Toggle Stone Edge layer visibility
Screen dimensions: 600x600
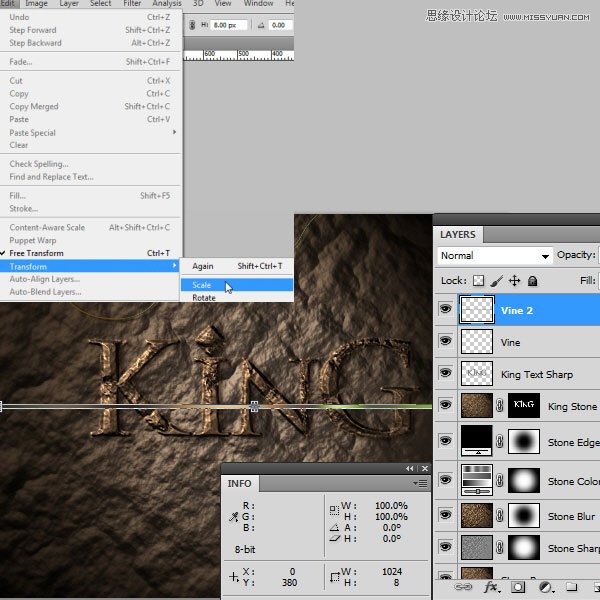pos(445,440)
